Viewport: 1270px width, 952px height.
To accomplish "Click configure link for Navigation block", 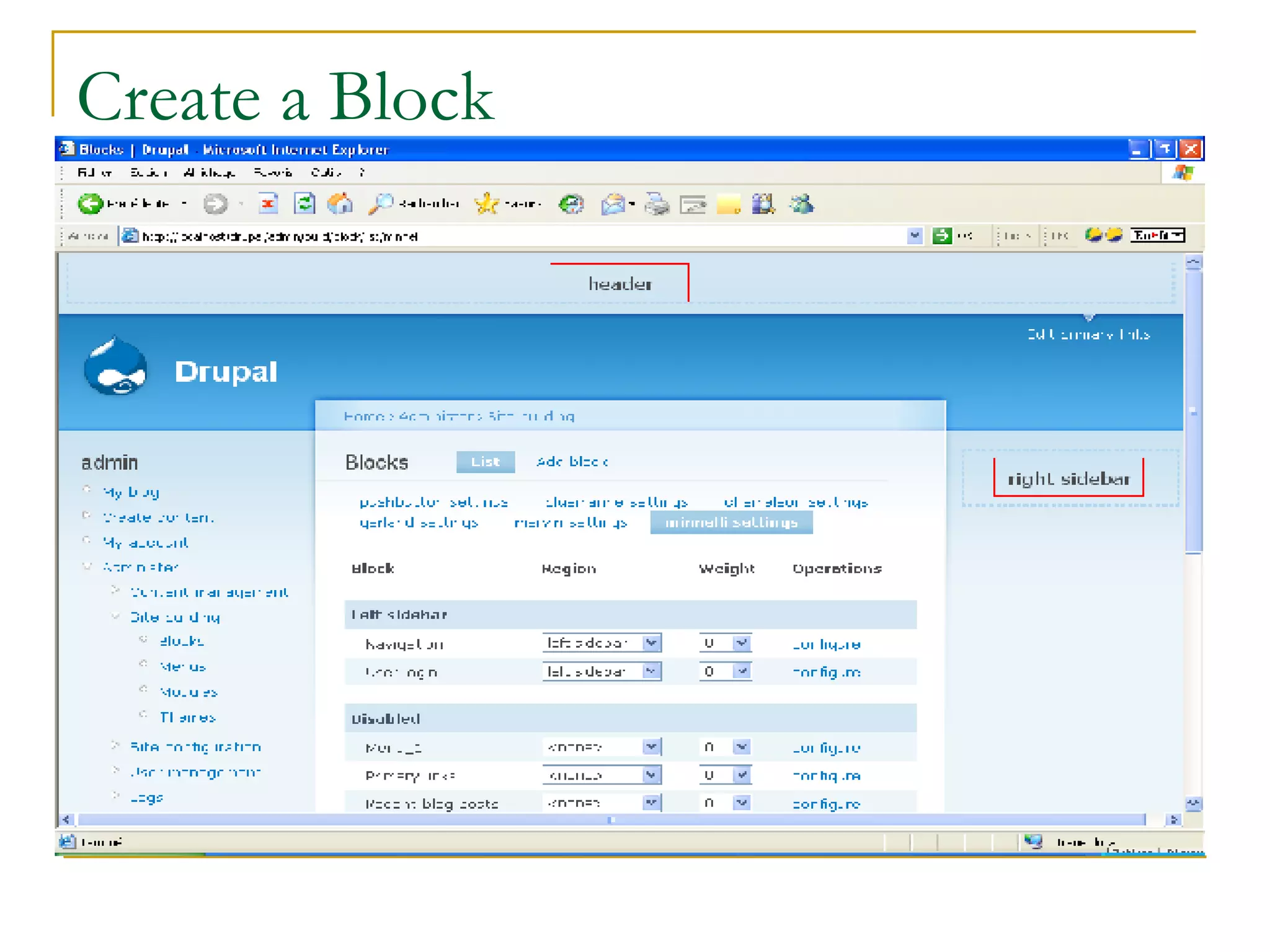I will [x=826, y=645].
